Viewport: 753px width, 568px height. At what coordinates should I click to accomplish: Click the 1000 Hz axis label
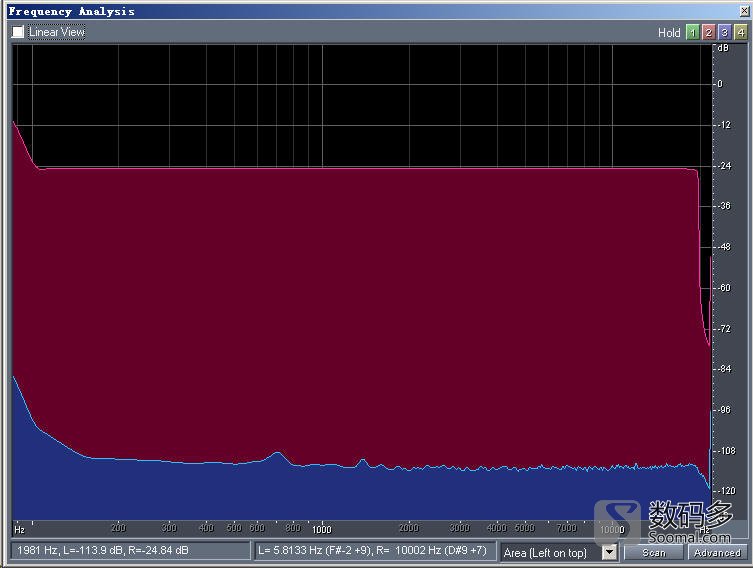[322, 529]
